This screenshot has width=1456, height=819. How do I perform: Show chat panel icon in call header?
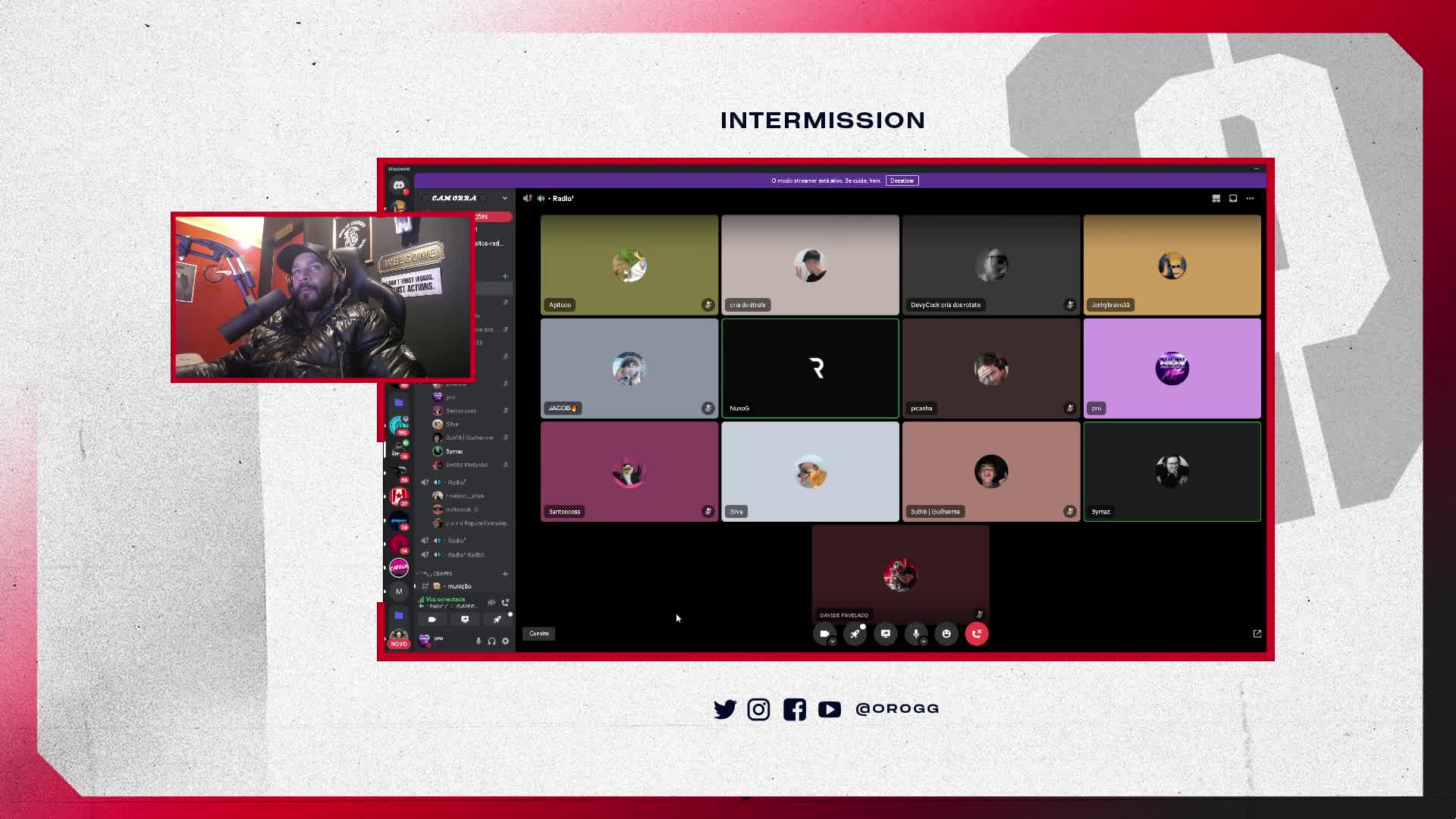pyautogui.click(x=1233, y=199)
